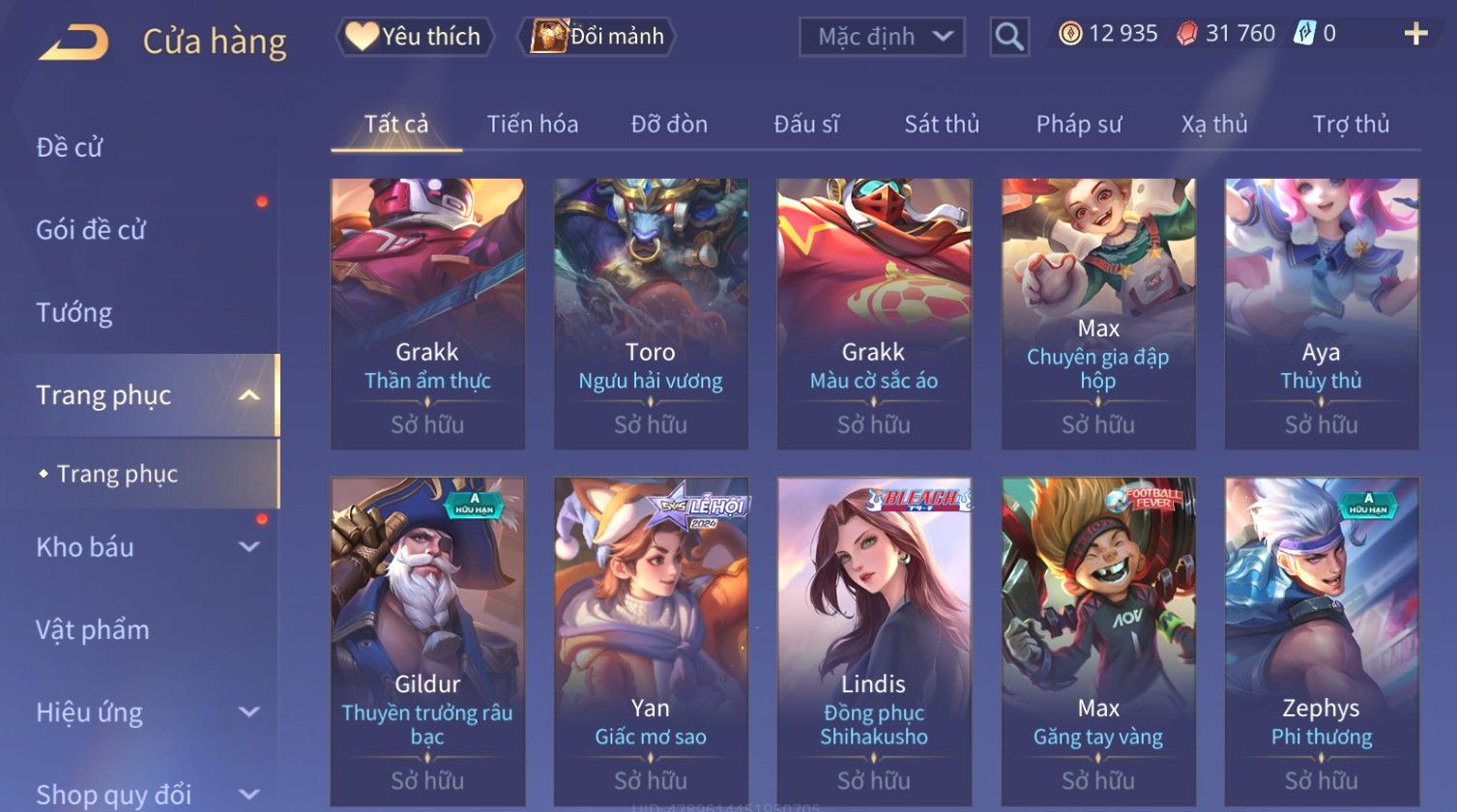Viewport: 1457px width, 812px height.
Task: Click the gold coin currency icon
Action: coord(1069,34)
